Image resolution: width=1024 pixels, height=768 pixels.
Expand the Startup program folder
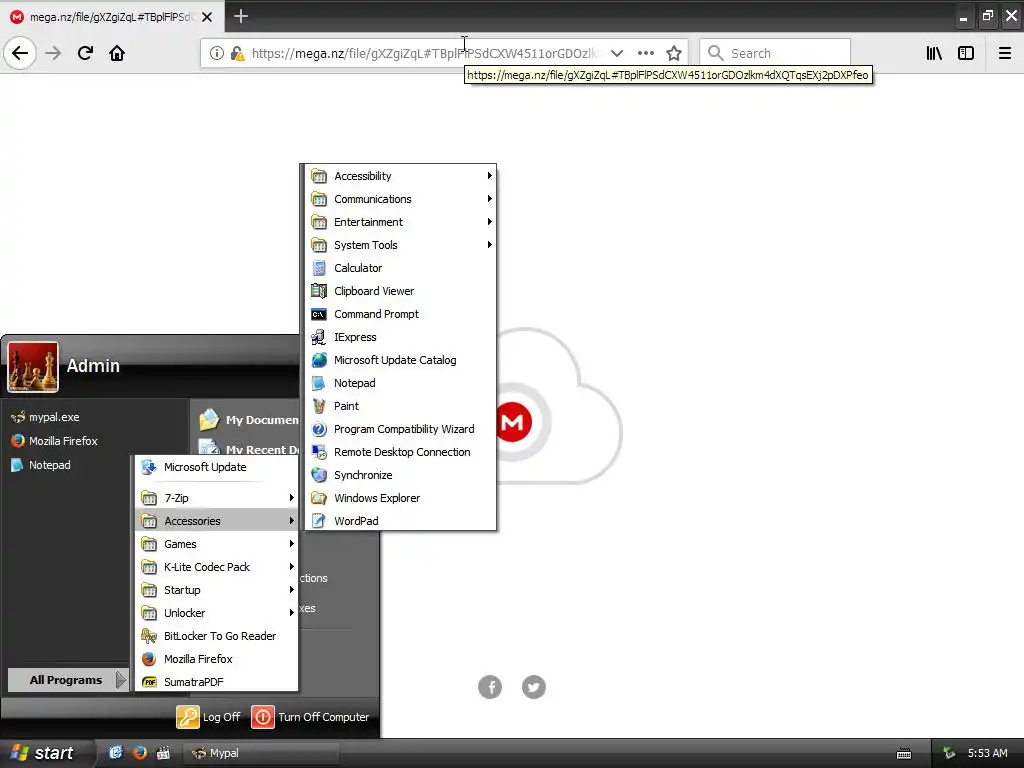[216, 590]
